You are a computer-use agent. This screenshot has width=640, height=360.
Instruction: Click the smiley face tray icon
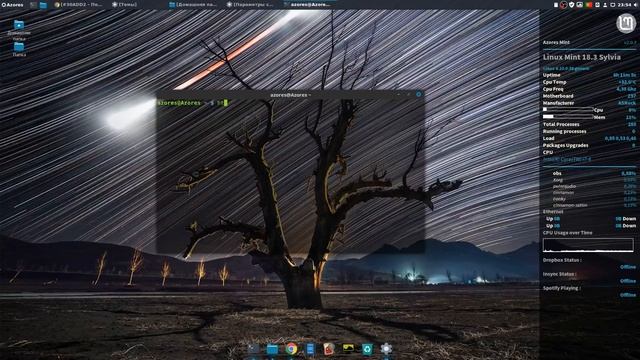[597, 5]
